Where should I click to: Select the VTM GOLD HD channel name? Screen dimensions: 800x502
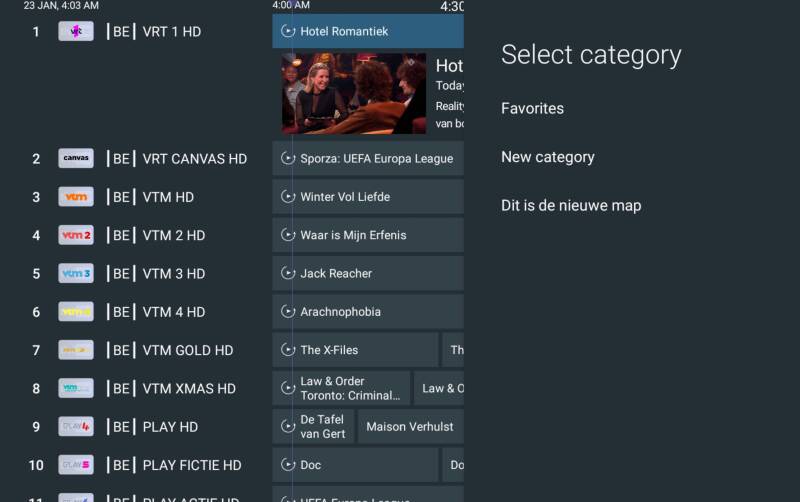pos(187,350)
